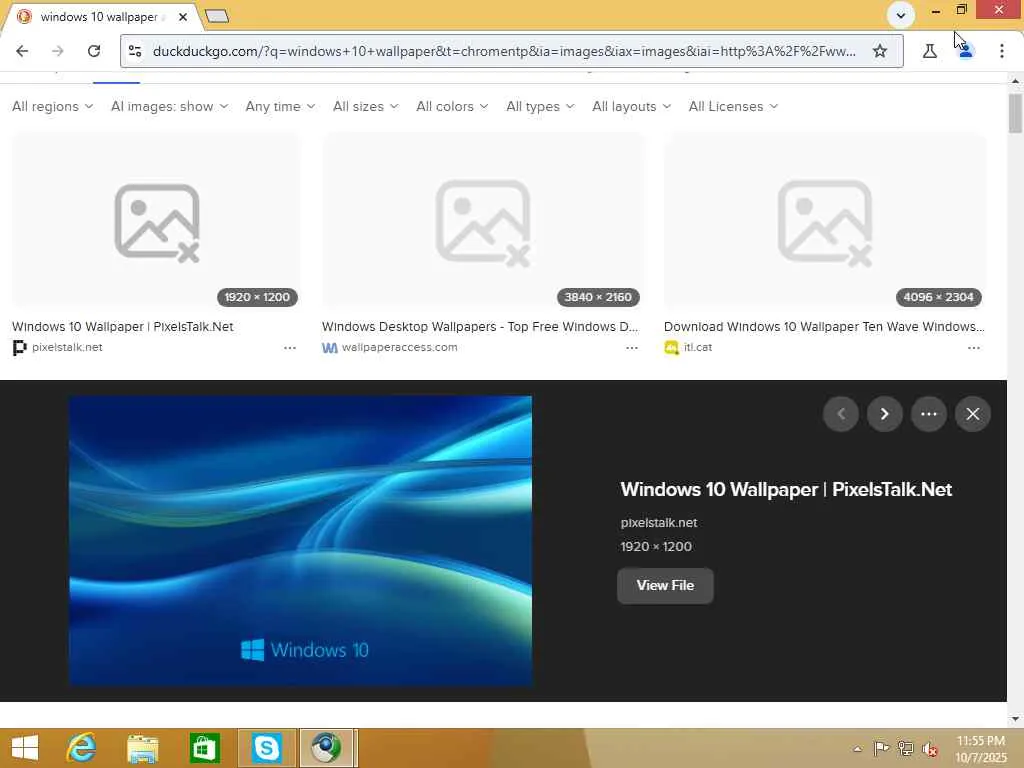Image resolution: width=1024 pixels, height=768 pixels.
Task: Open Chrome Labs flask icon
Action: point(929,51)
